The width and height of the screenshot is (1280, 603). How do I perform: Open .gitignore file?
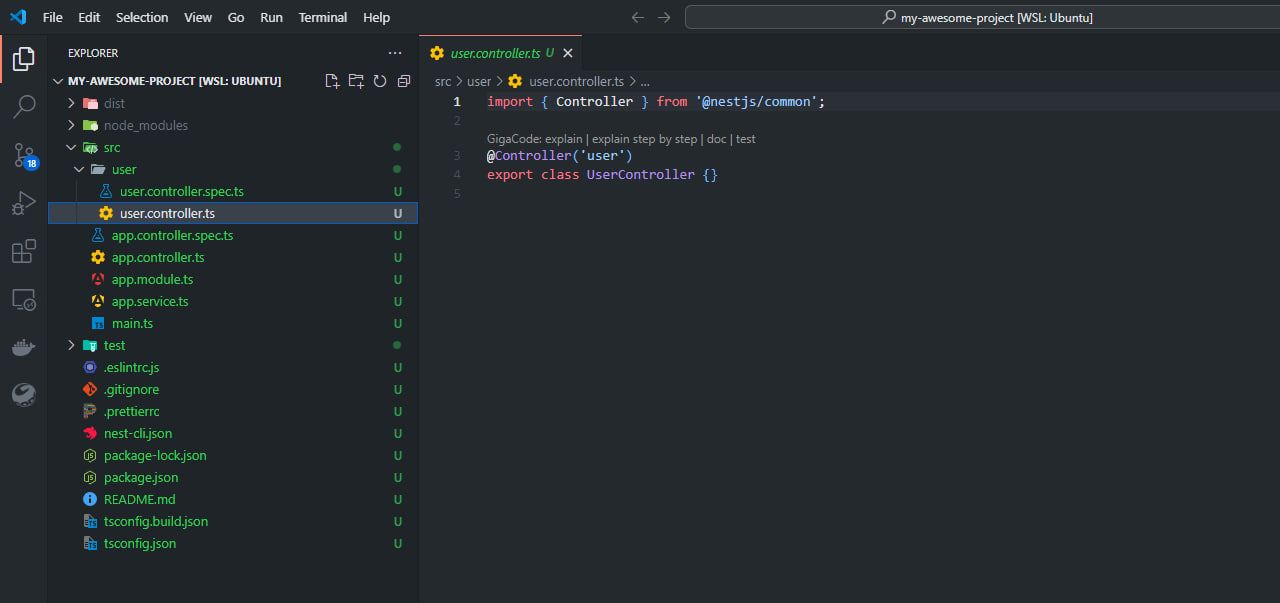[x=233, y=389]
